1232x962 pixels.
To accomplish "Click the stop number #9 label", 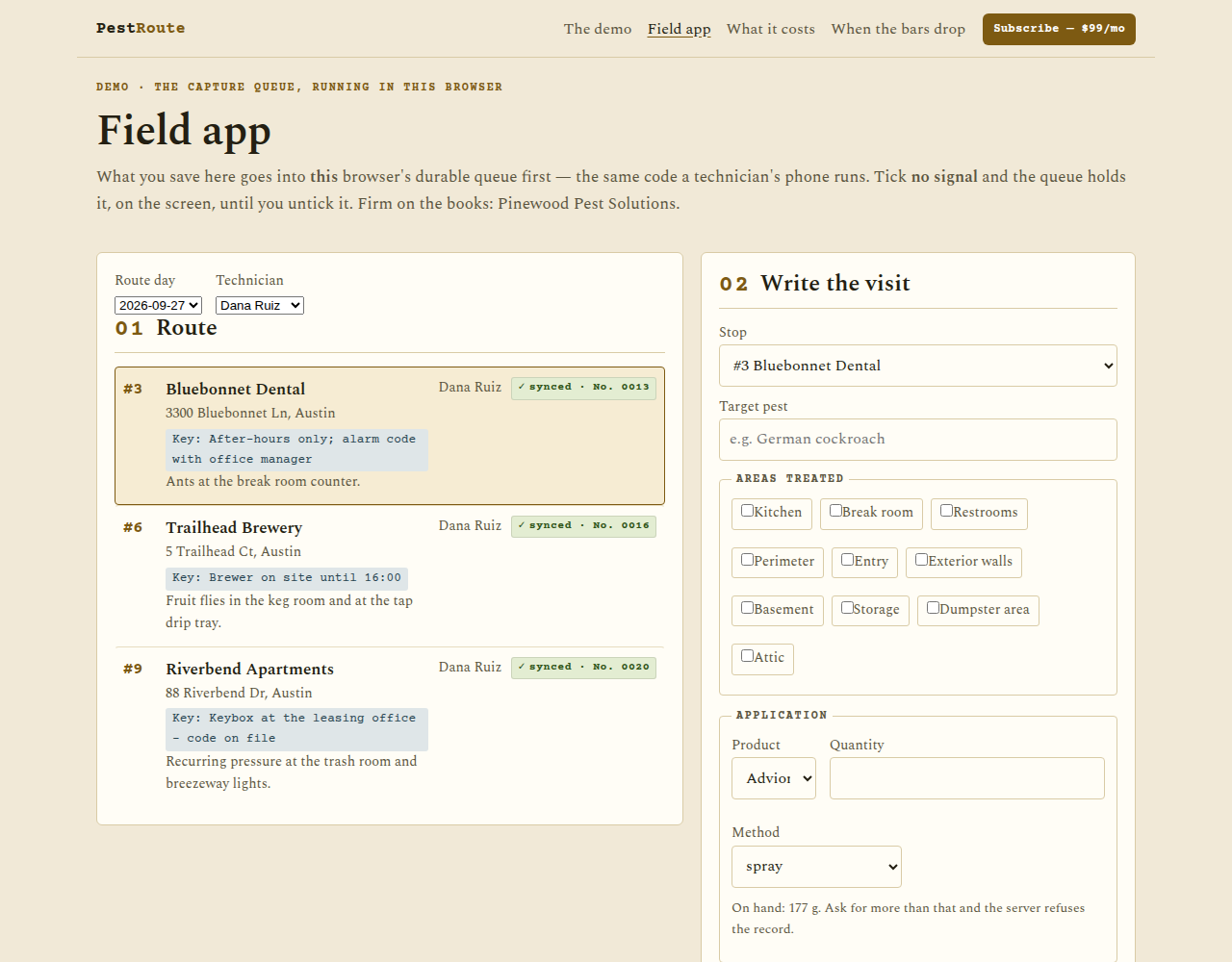I will coord(133,670).
